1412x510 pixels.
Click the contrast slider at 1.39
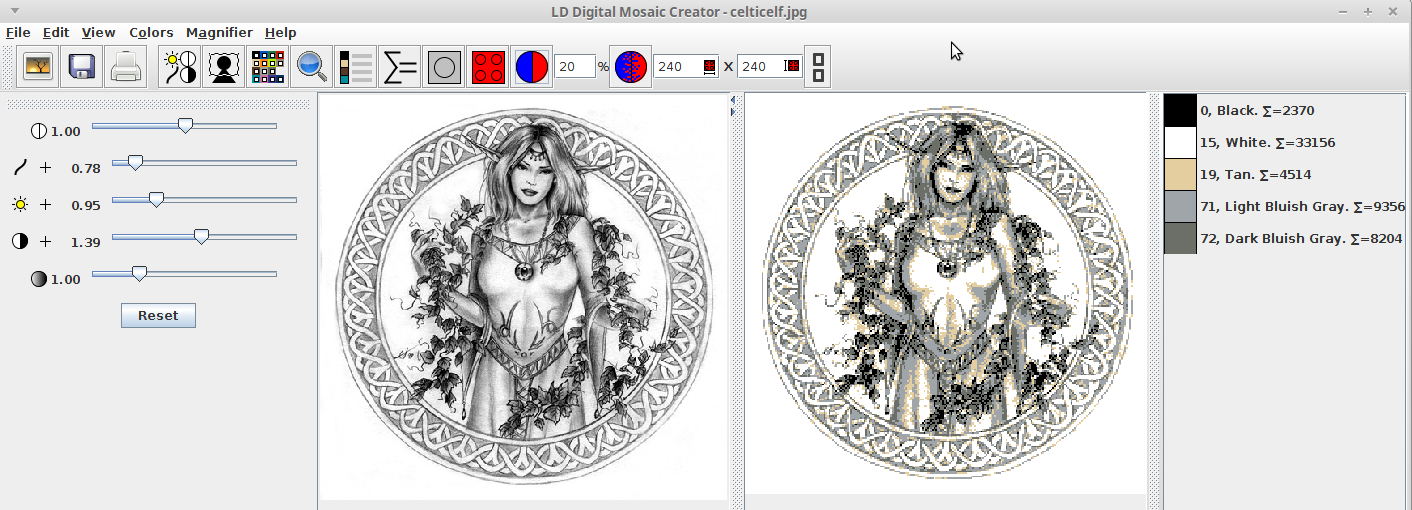[x=204, y=237]
